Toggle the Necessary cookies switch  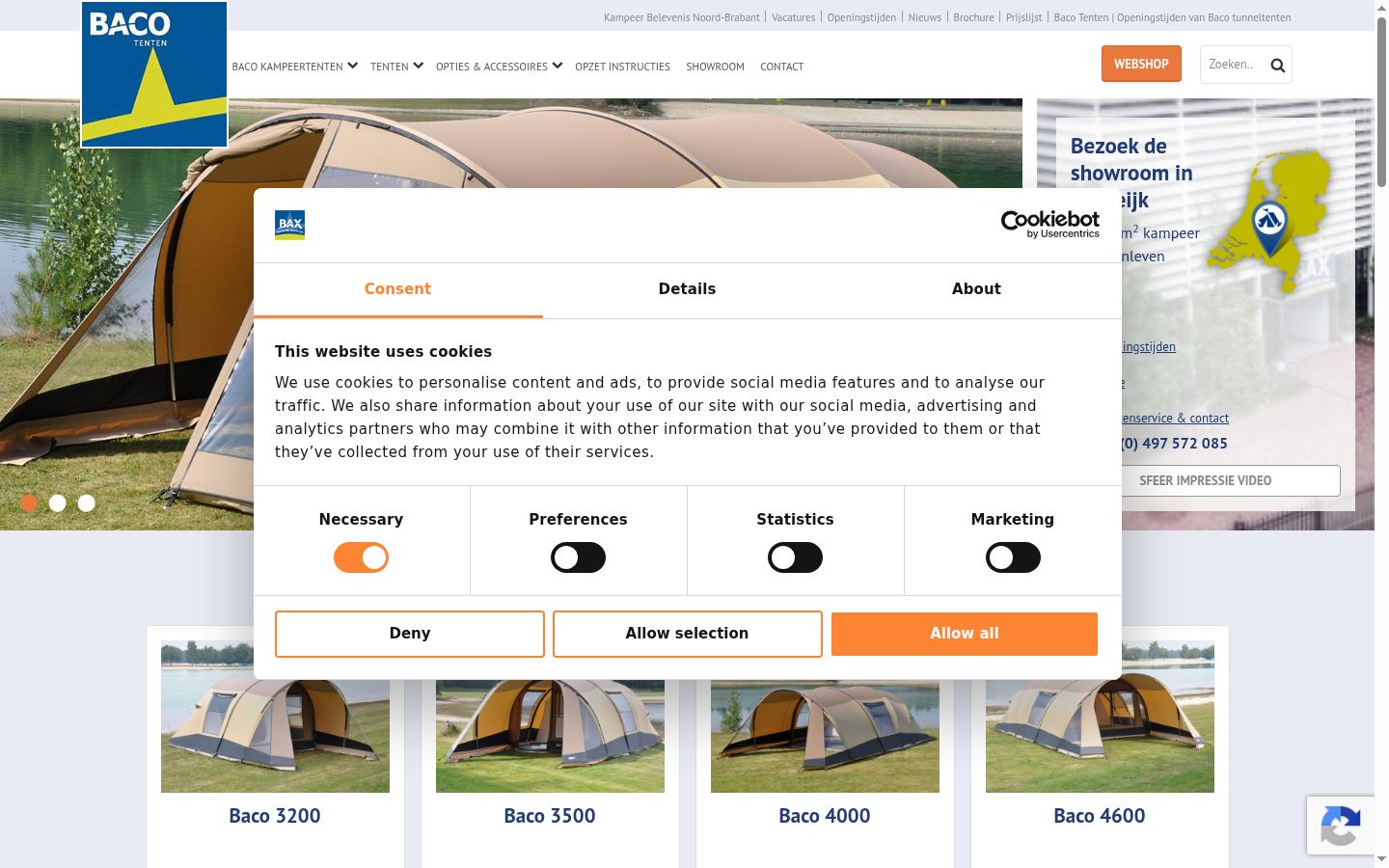click(x=361, y=557)
